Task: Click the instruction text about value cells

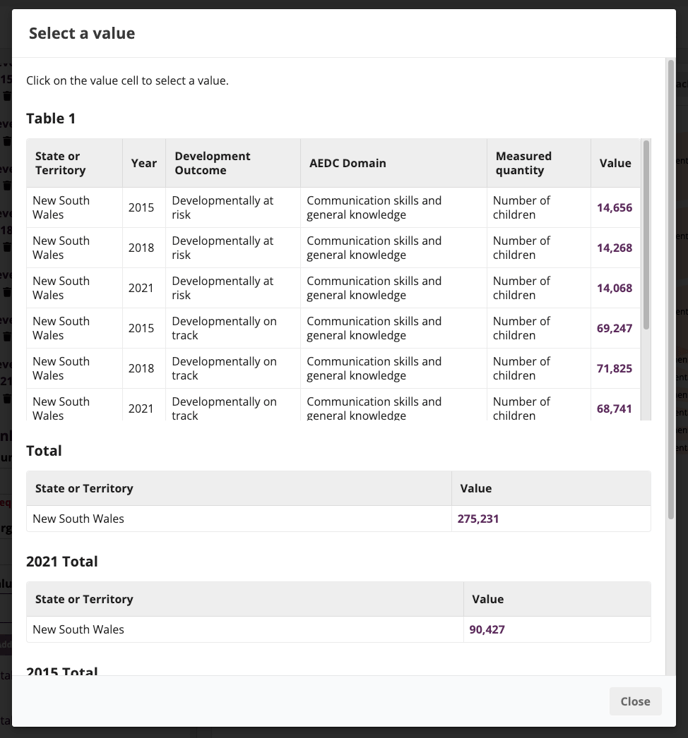Action: pos(128,80)
